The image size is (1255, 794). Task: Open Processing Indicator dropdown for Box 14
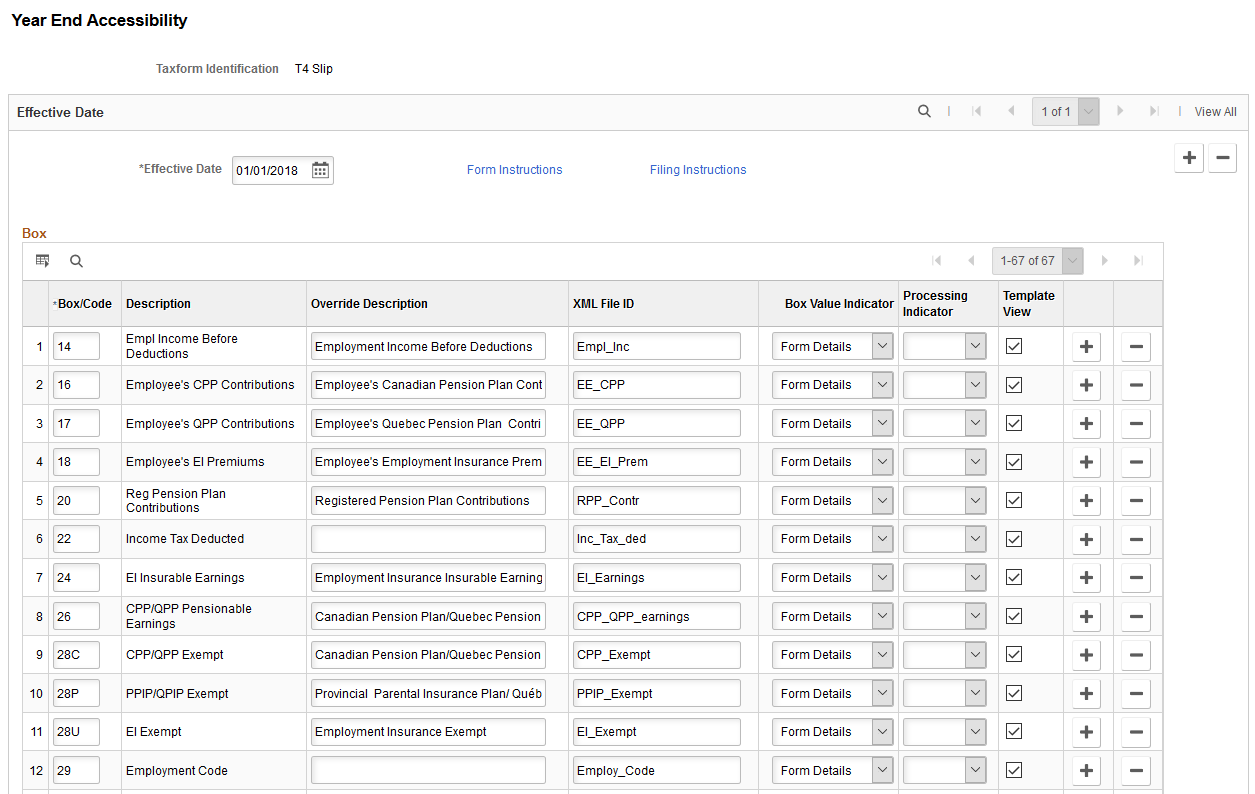(x=945, y=347)
